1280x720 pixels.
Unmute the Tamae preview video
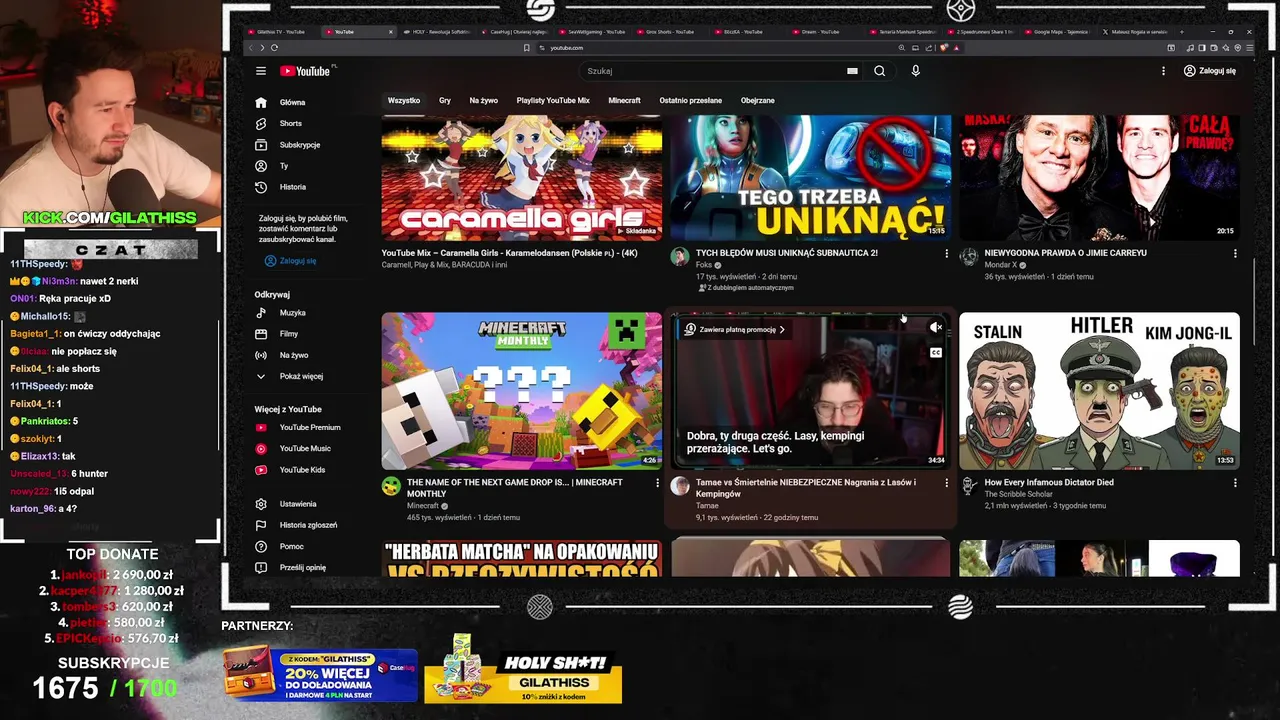point(936,327)
